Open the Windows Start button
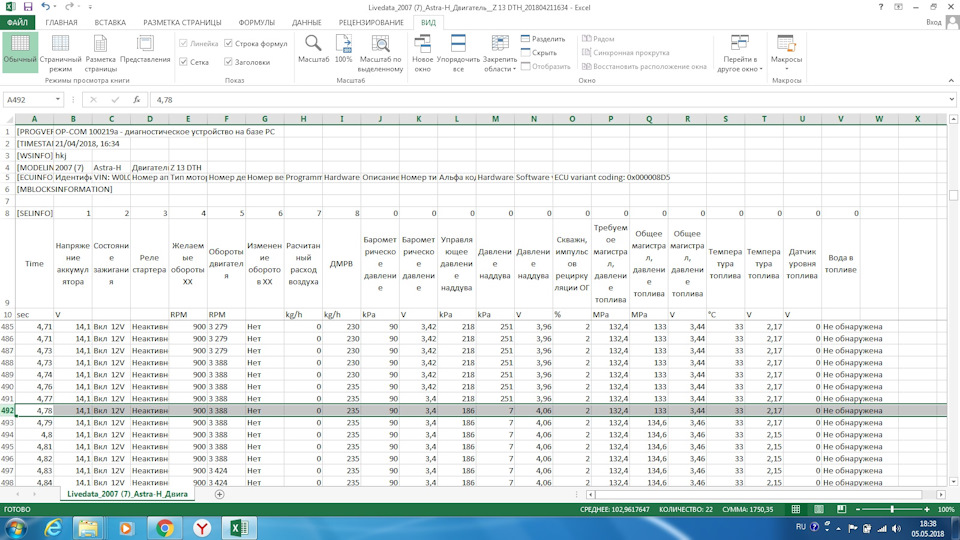This screenshot has width=960, height=540. [15, 528]
